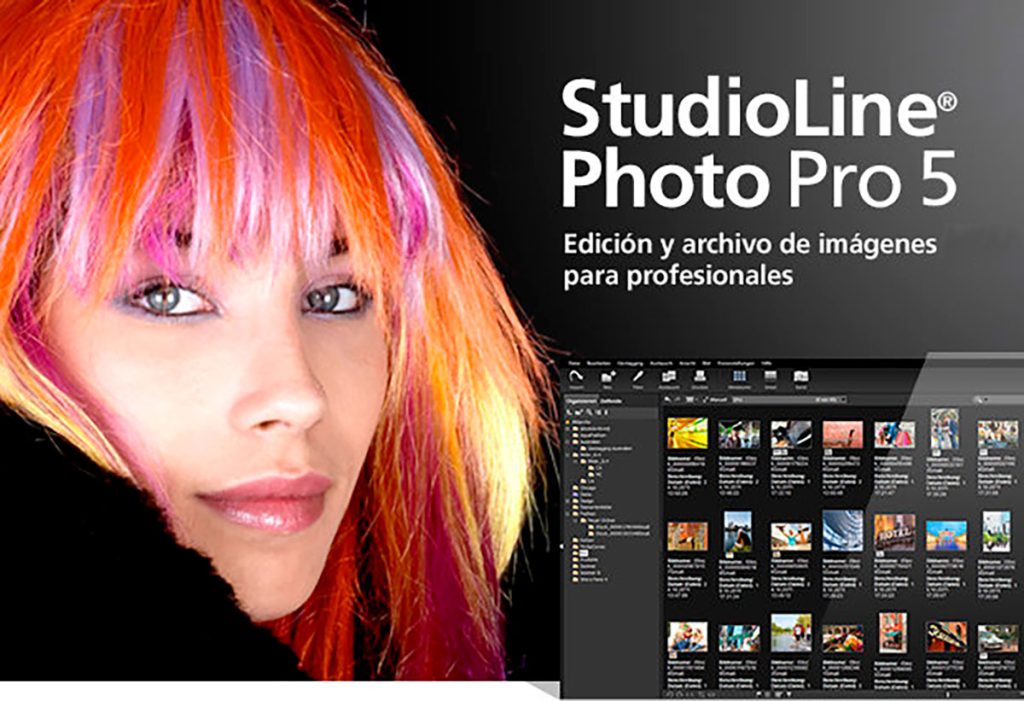Click the new folder icon with plus sign
The image size is (1024, 701).
pyautogui.click(x=609, y=376)
